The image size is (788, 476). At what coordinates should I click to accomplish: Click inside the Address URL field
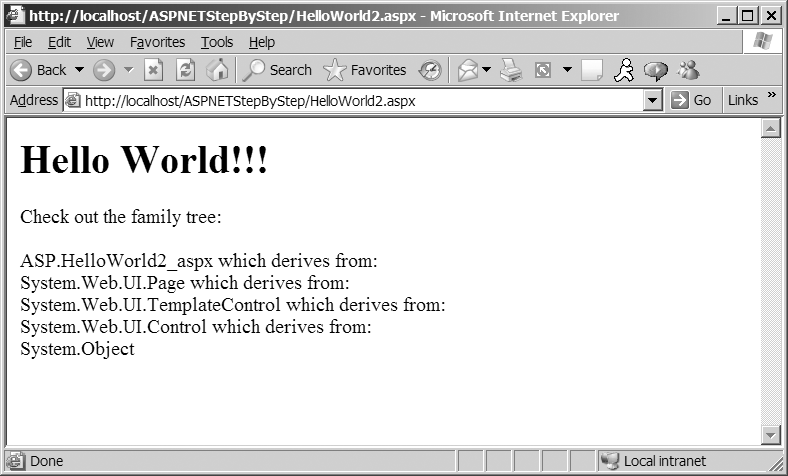350,100
